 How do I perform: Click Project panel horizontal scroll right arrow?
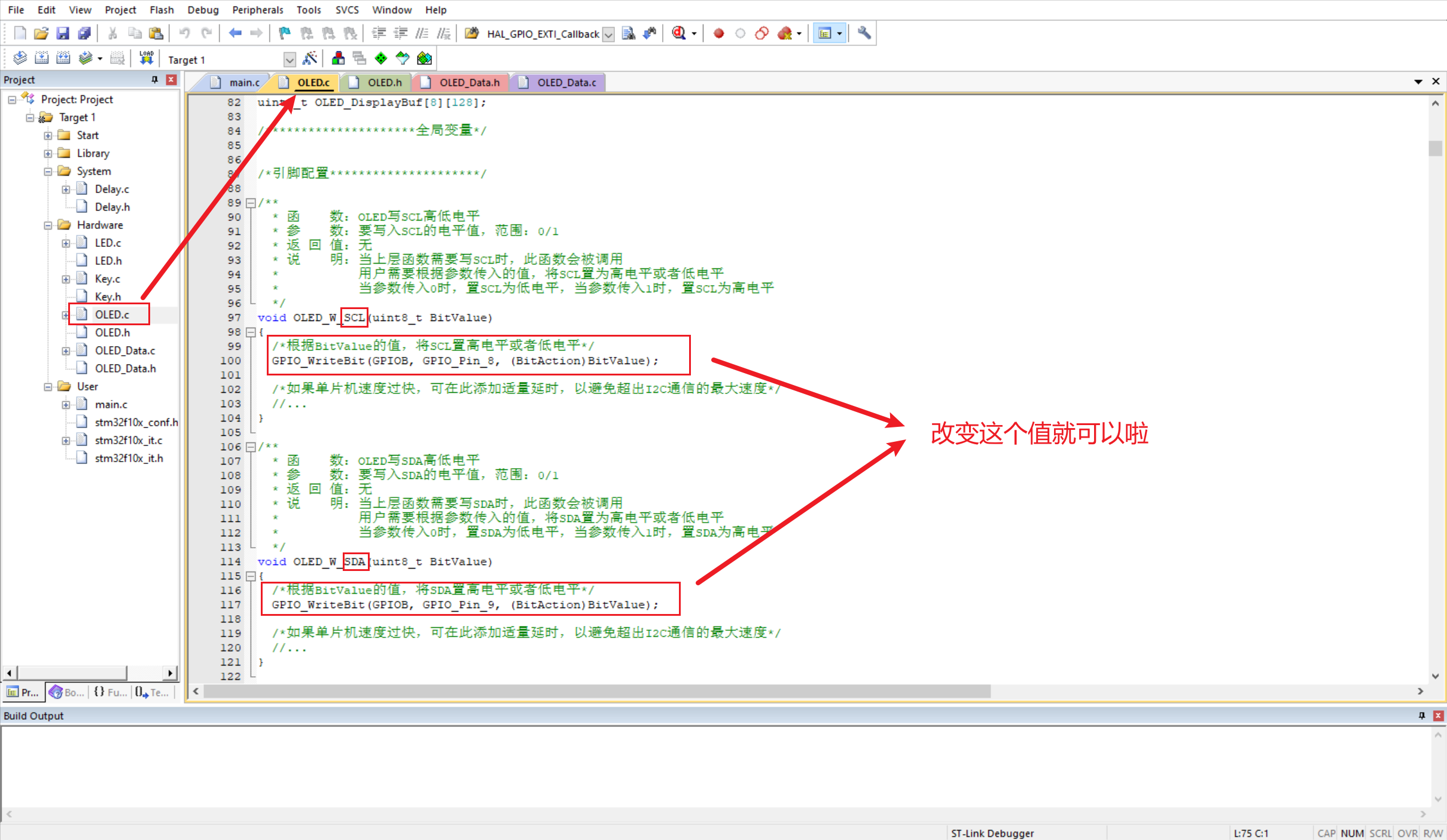click(x=170, y=673)
